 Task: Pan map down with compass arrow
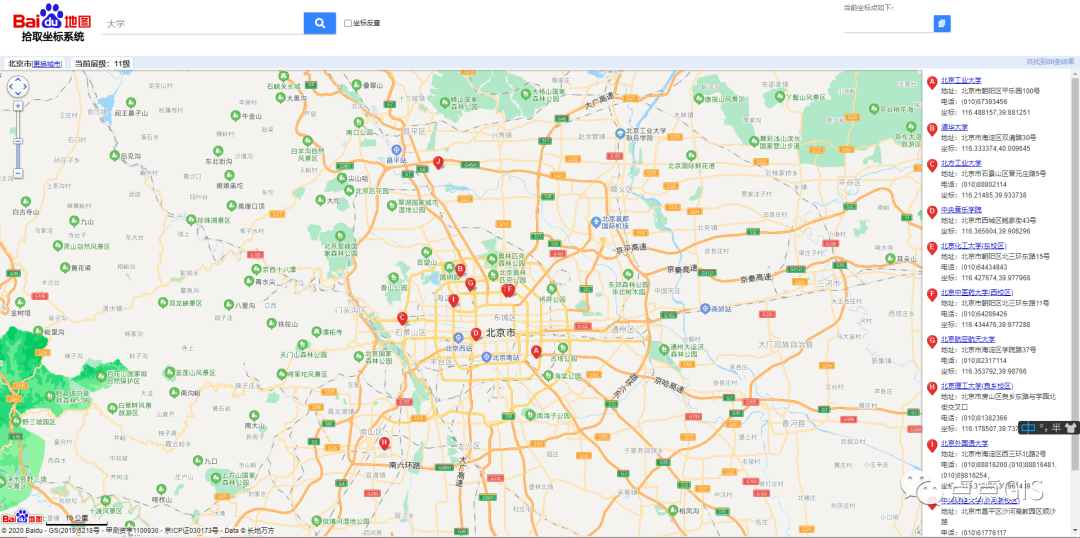[18, 94]
